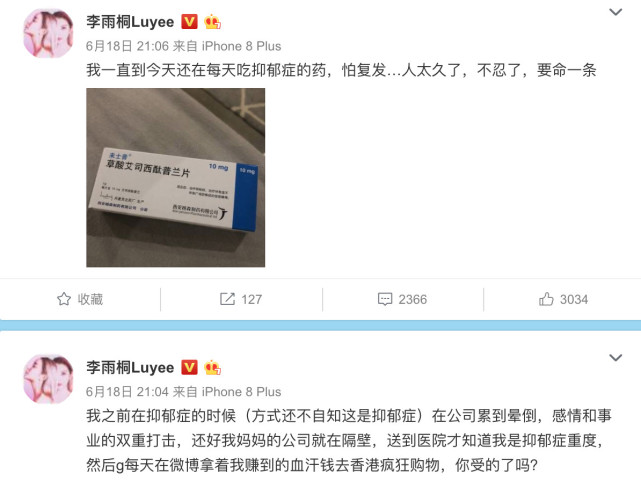The image size is (641, 481).
Task: Click the favorite star icon (收藏)
Action: click(x=64, y=299)
